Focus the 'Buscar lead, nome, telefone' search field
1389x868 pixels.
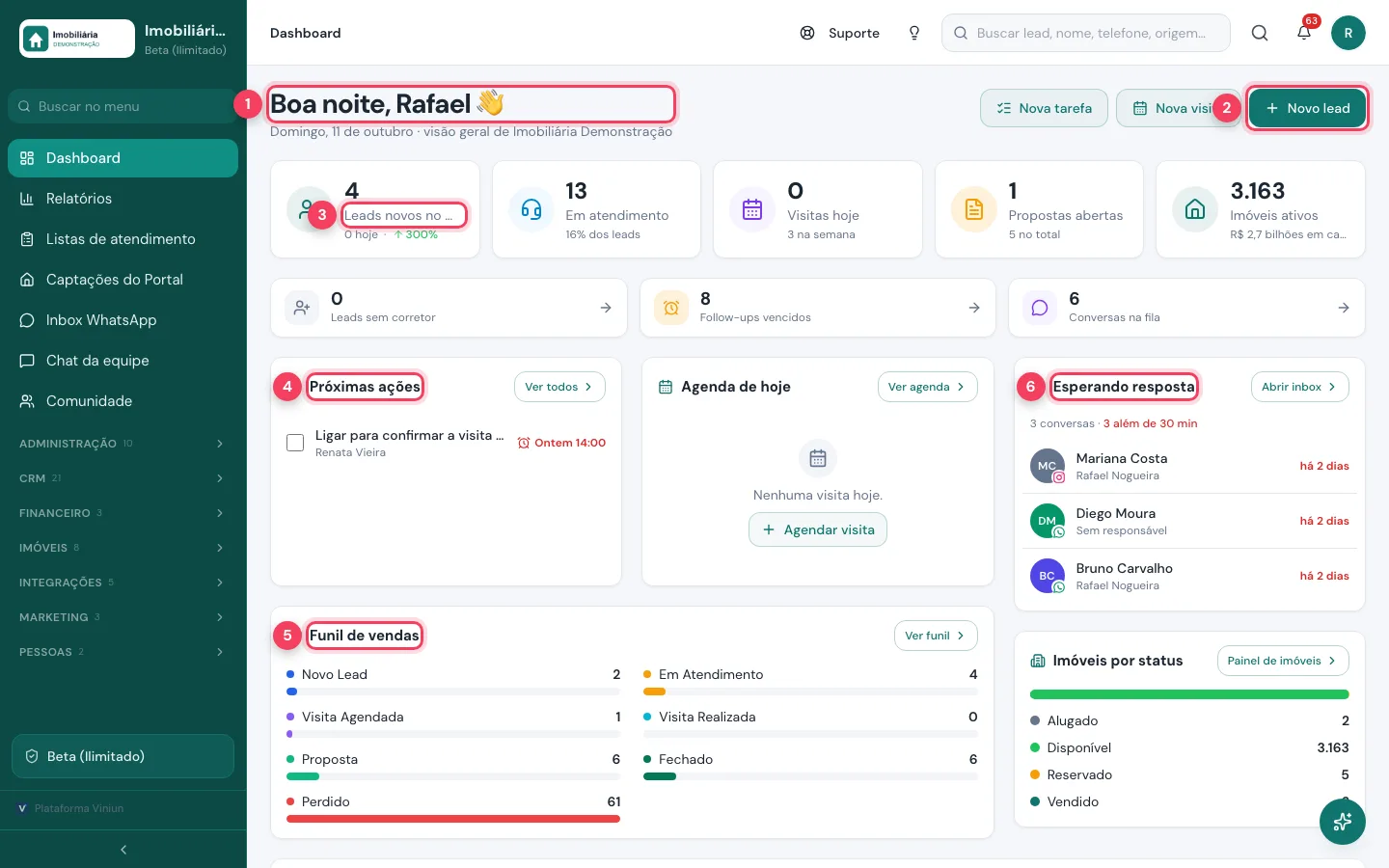click(x=1086, y=33)
